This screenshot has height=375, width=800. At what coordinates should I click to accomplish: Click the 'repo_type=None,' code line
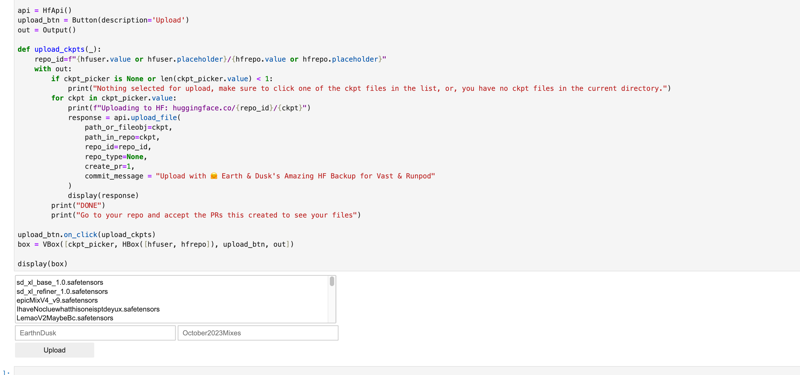pos(116,157)
